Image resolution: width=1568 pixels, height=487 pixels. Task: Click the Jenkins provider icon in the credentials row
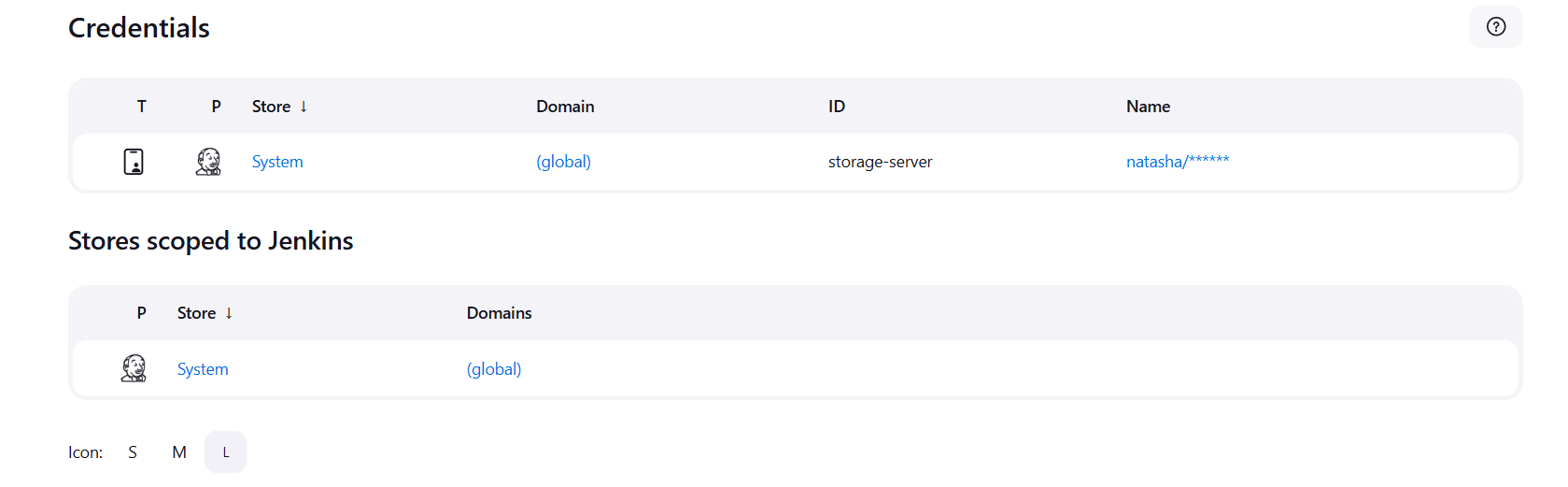click(208, 162)
